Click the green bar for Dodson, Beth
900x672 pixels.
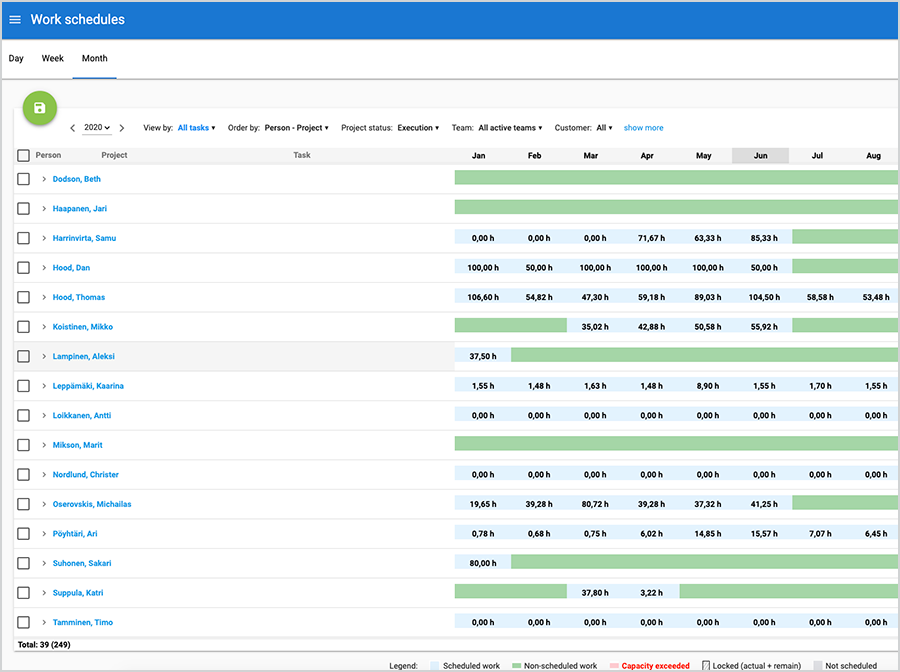pyautogui.click(x=676, y=177)
